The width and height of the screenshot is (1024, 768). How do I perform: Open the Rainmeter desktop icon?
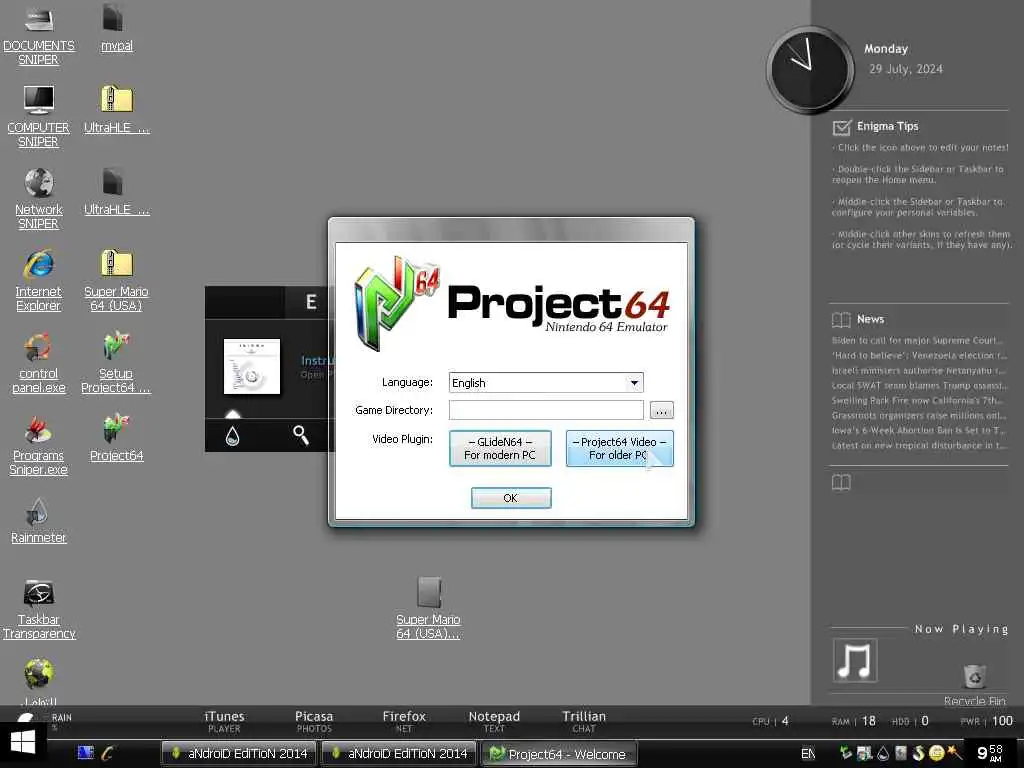pyautogui.click(x=39, y=520)
